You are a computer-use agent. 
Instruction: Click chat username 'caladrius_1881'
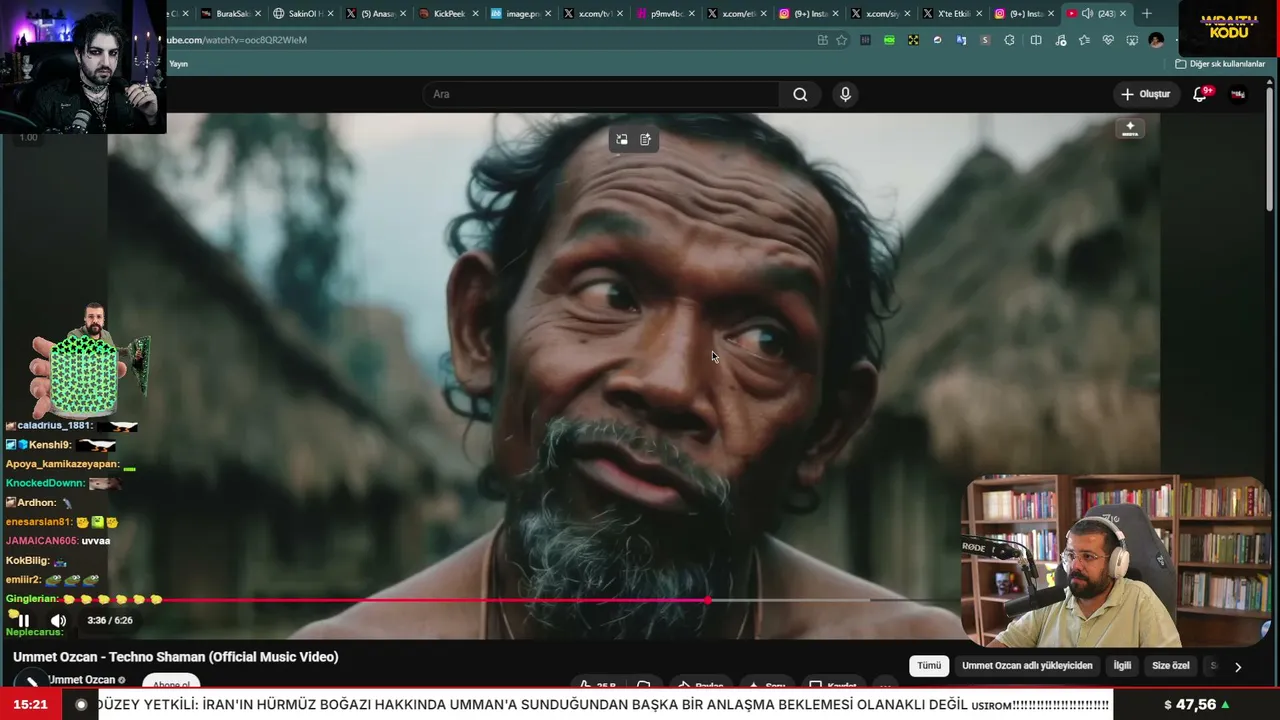(x=55, y=426)
